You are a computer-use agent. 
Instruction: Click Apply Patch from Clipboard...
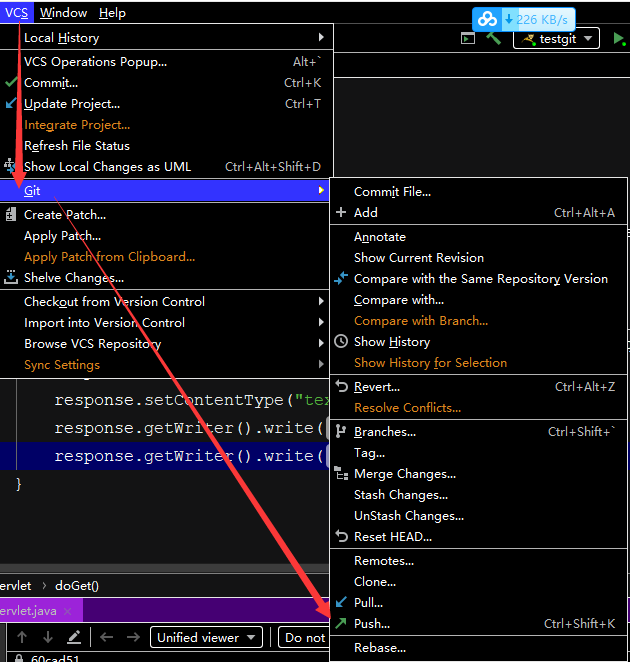click(x=164, y=257)
